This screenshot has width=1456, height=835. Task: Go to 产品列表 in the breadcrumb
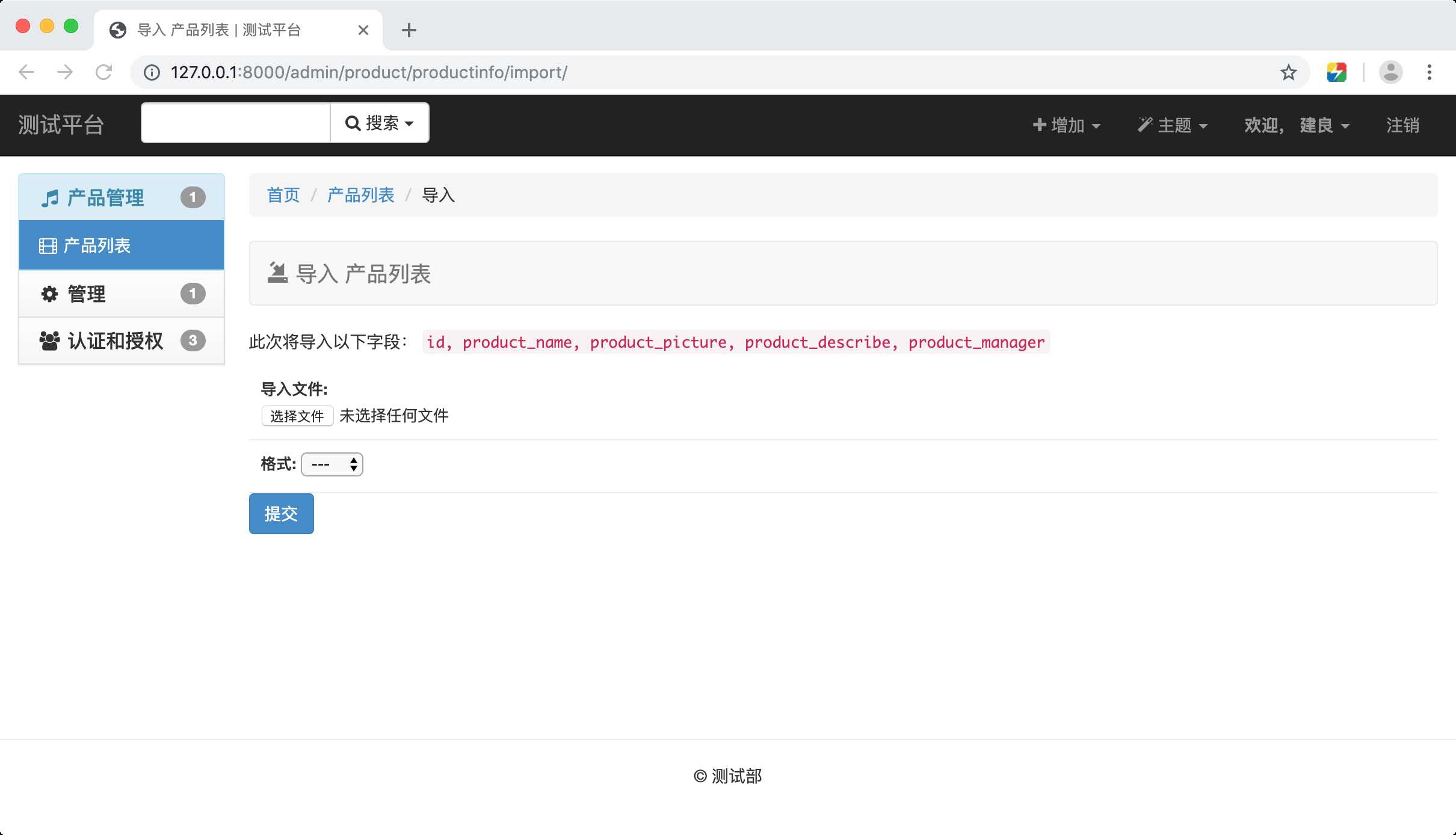click(360, 195)
